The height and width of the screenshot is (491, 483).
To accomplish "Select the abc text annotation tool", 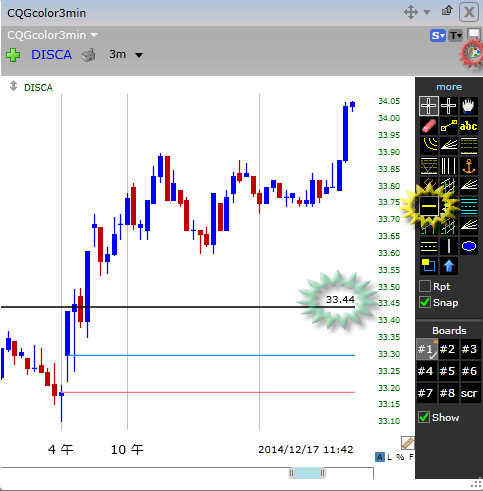I will 469,126.
